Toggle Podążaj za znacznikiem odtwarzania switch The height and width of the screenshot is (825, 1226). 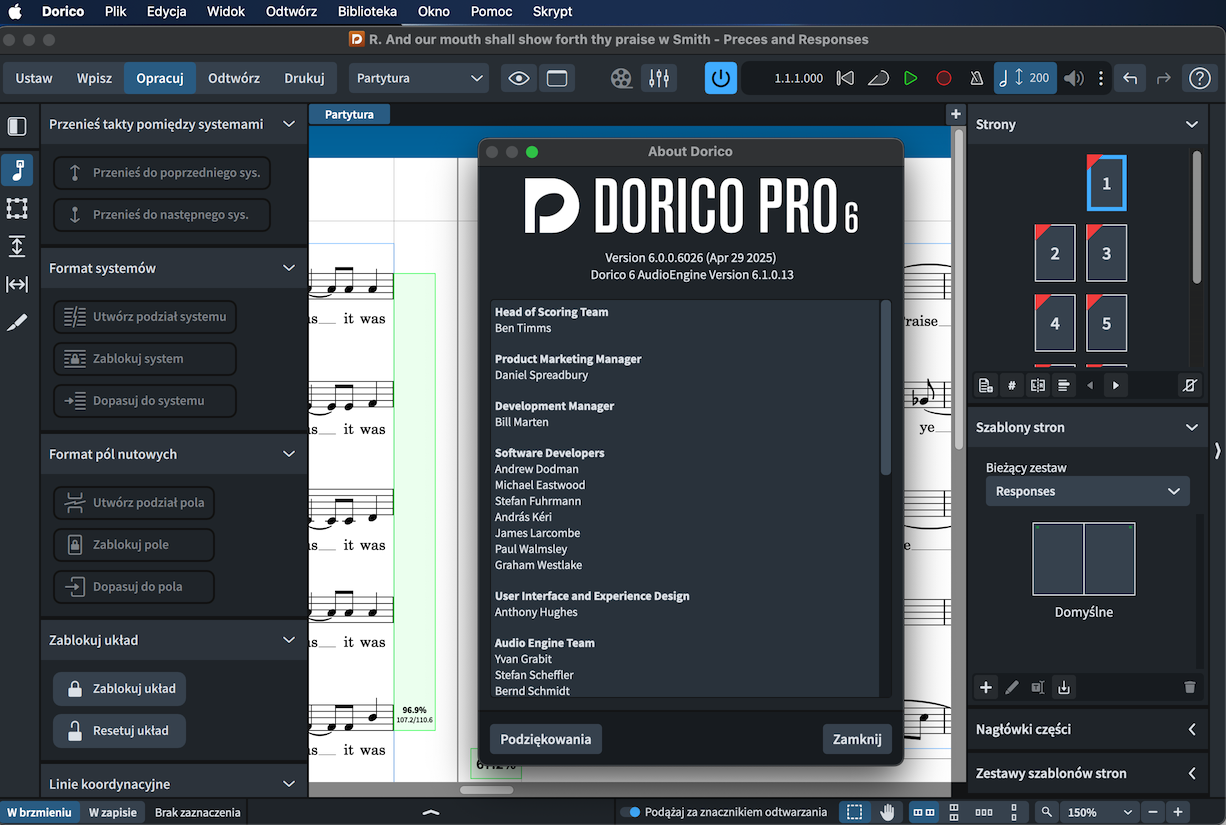[630, 812]
